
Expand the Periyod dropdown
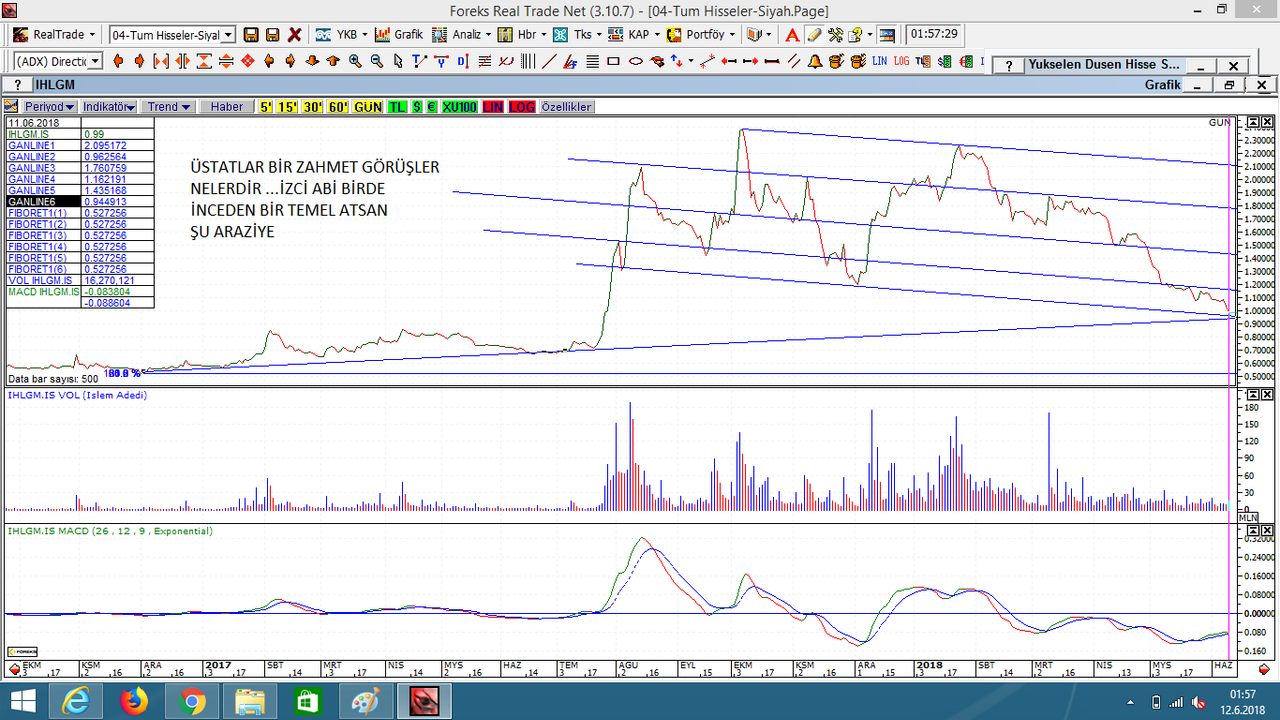50,107
